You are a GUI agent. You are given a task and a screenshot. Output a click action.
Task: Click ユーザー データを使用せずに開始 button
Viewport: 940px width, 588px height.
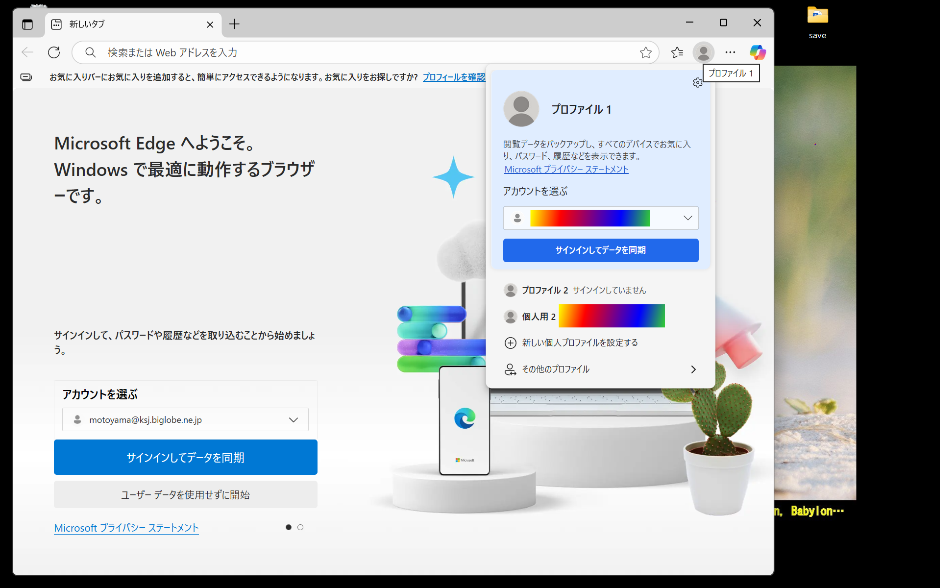click(x=185, y=494)
